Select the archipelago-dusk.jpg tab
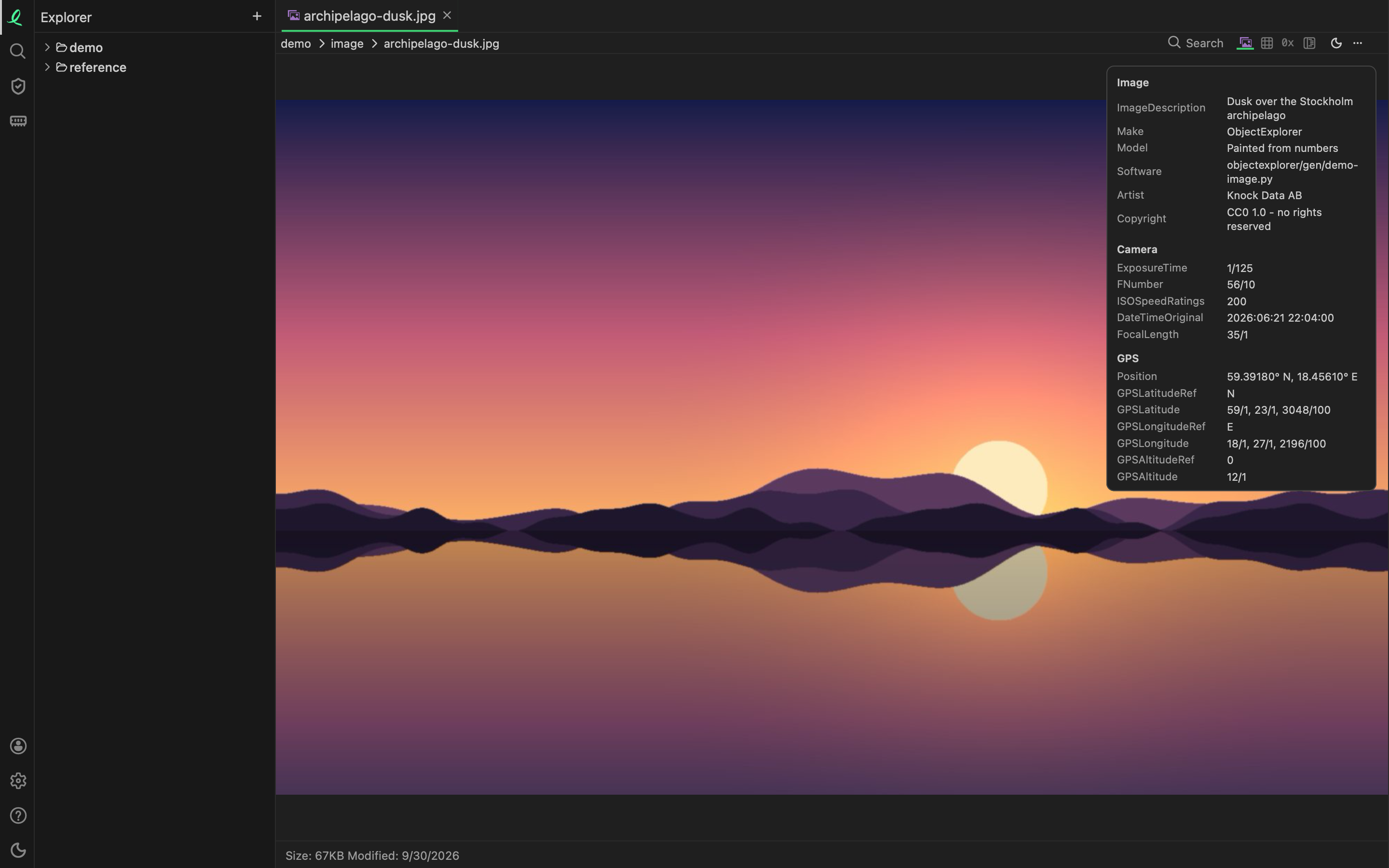 tap(369, 16)
